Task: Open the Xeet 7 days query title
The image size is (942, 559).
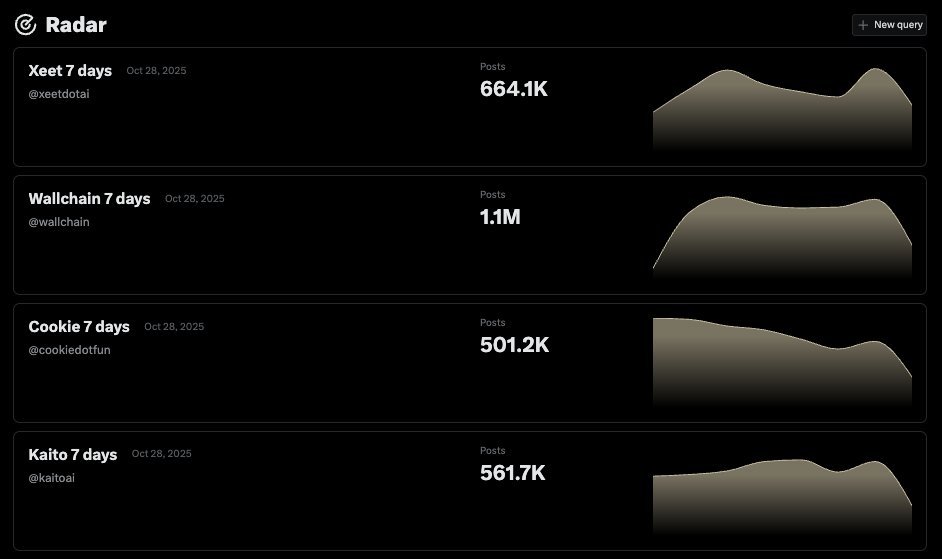Action: [70, 71]
